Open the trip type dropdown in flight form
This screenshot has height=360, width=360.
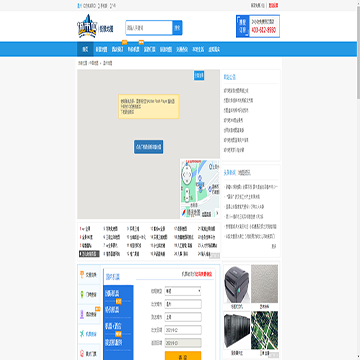(x=183, y=291)
